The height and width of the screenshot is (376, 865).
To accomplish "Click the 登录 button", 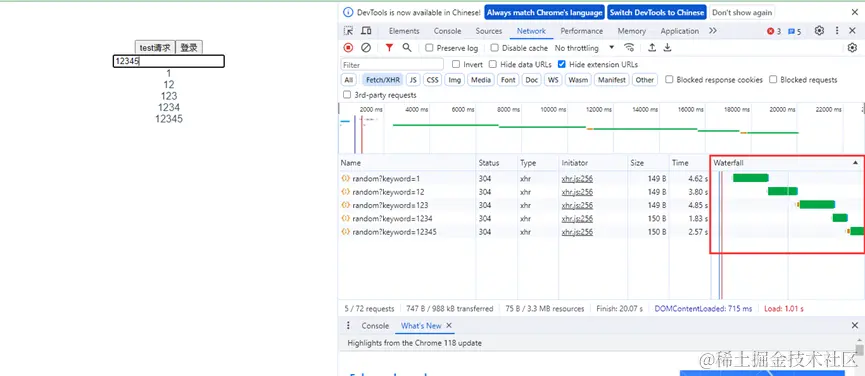I will pyautogui.click(x=189, y=48).
